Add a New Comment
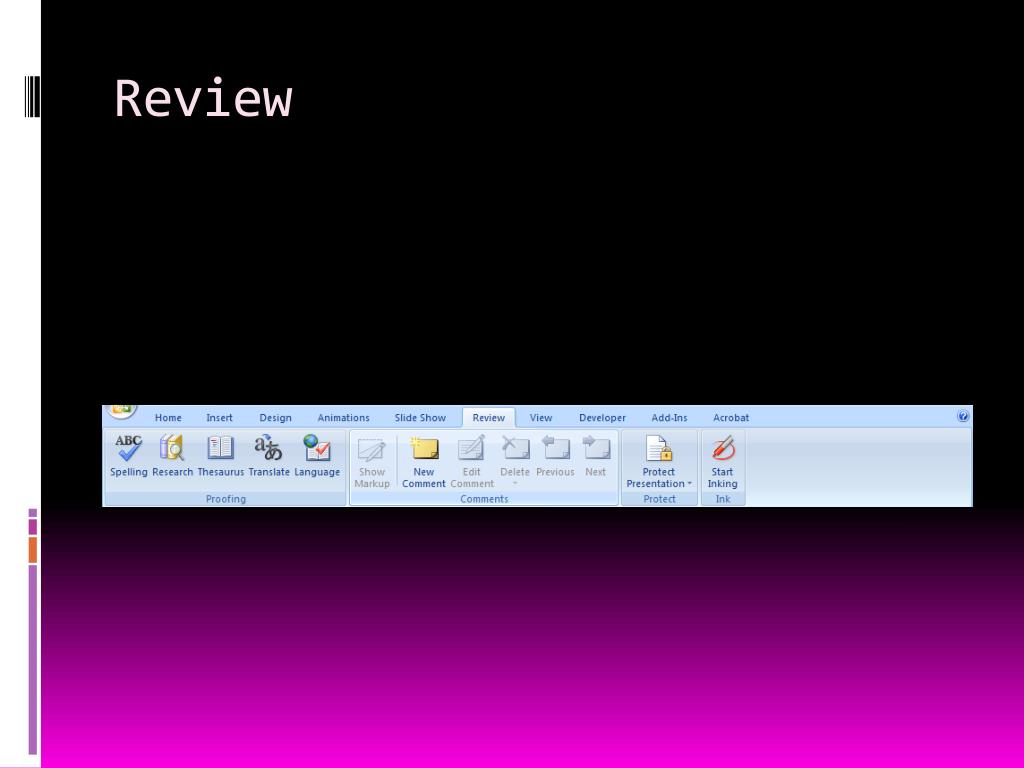Image resolution: width=1024 pixels, height=768 pixels. tap(424, 461)
